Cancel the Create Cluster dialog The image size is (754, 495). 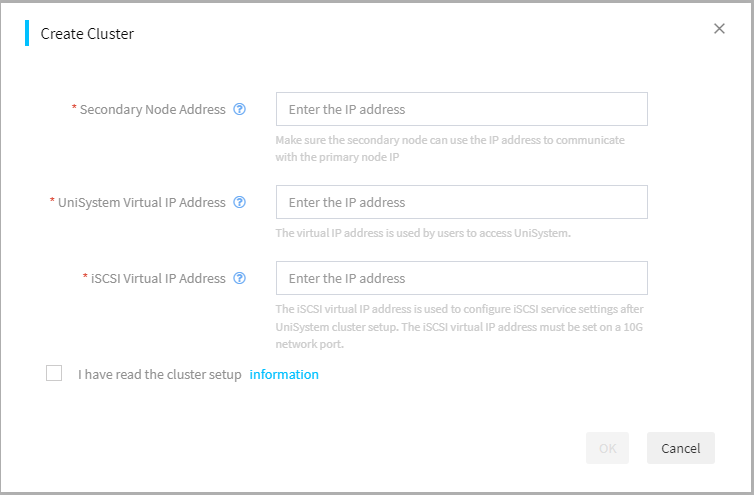coord(680,448)
